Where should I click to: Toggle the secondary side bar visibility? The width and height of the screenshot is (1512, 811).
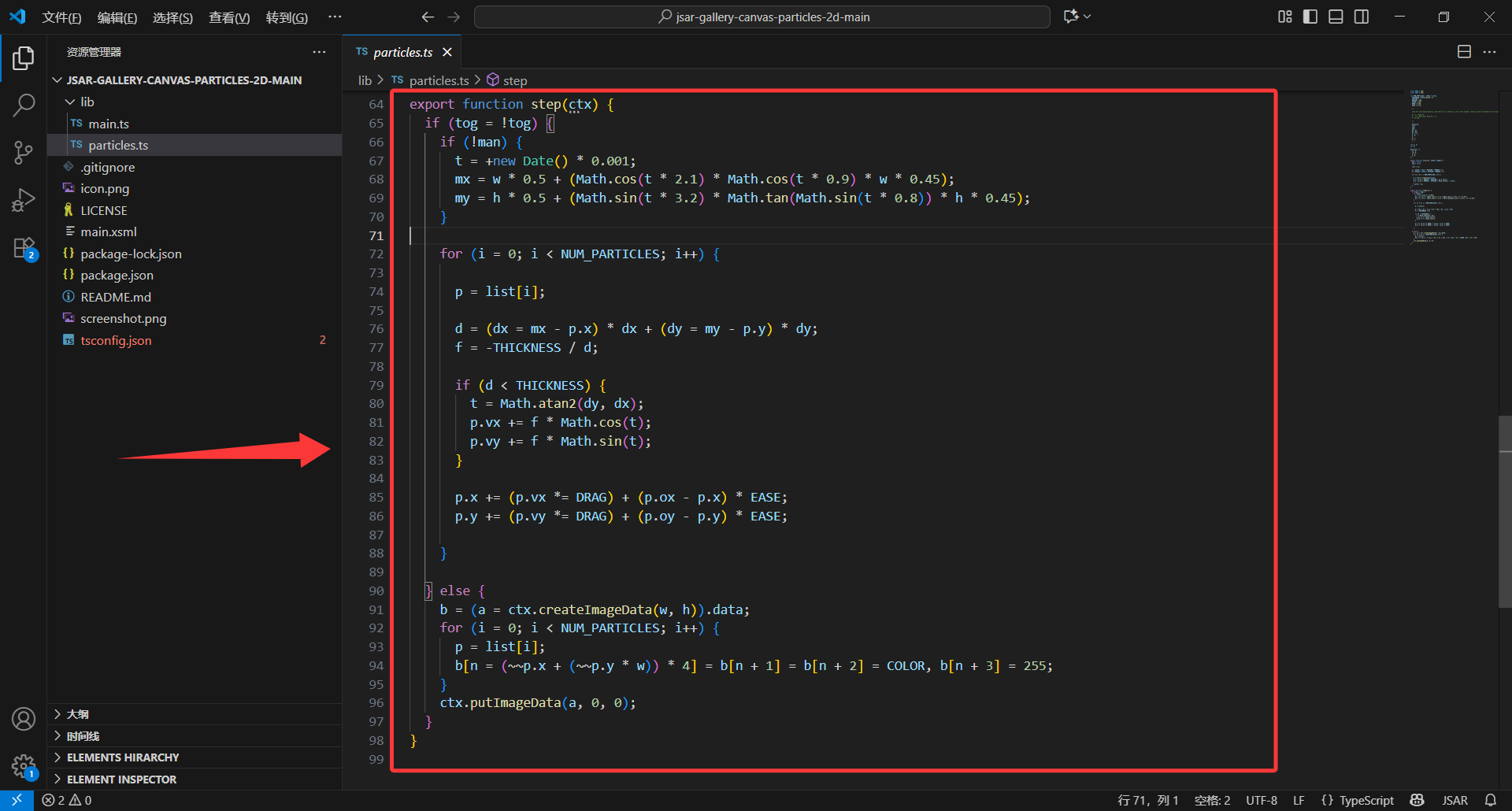coord(1362,17)
